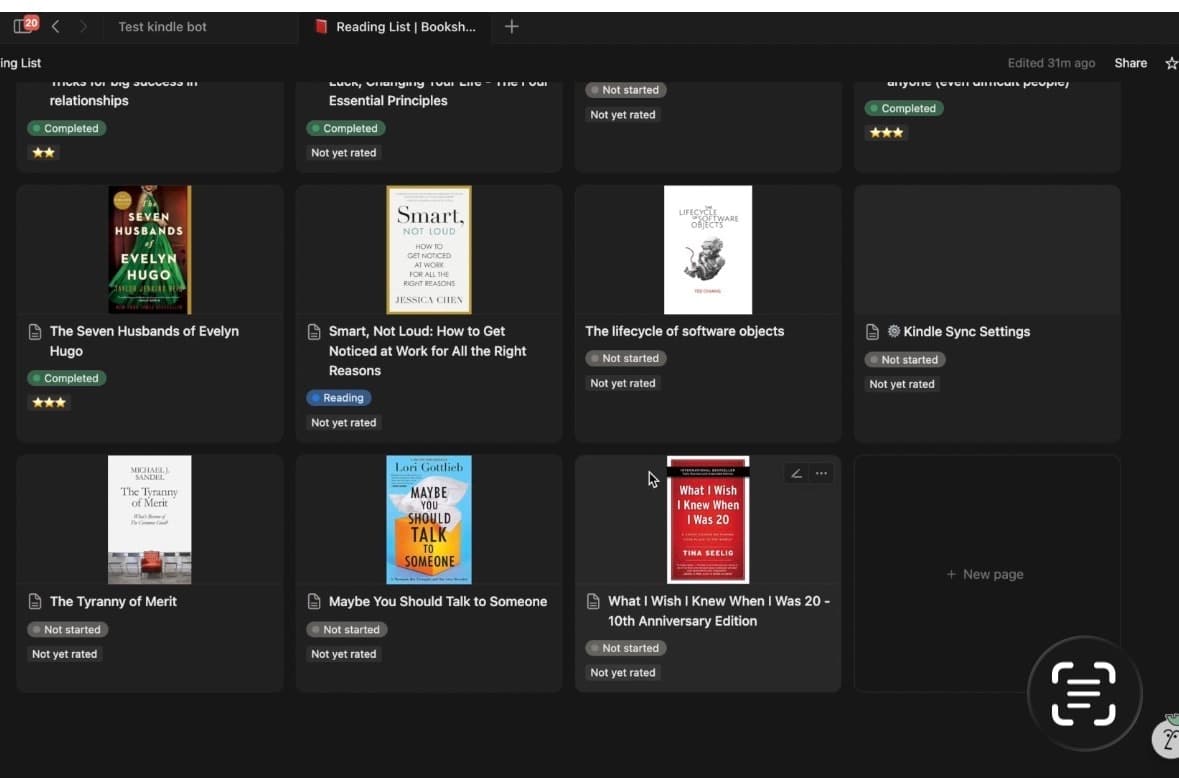Viewport: 1179px width, 778px height.
Task: Change Not started status on lifecycle of software objects
Action: coord(626,357)
